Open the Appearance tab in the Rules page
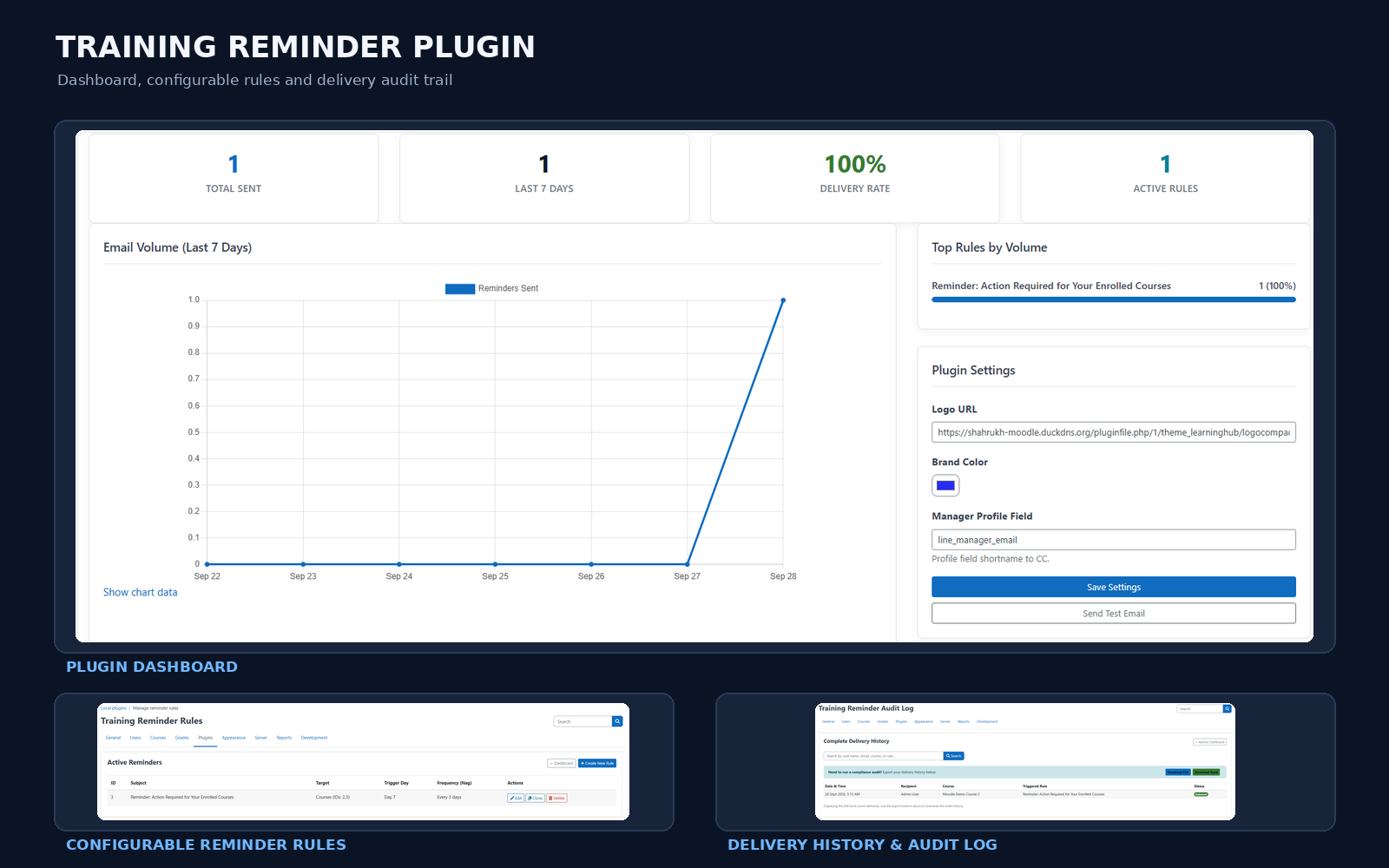Viewport: 1389px width, 868px height. [234, 738]
